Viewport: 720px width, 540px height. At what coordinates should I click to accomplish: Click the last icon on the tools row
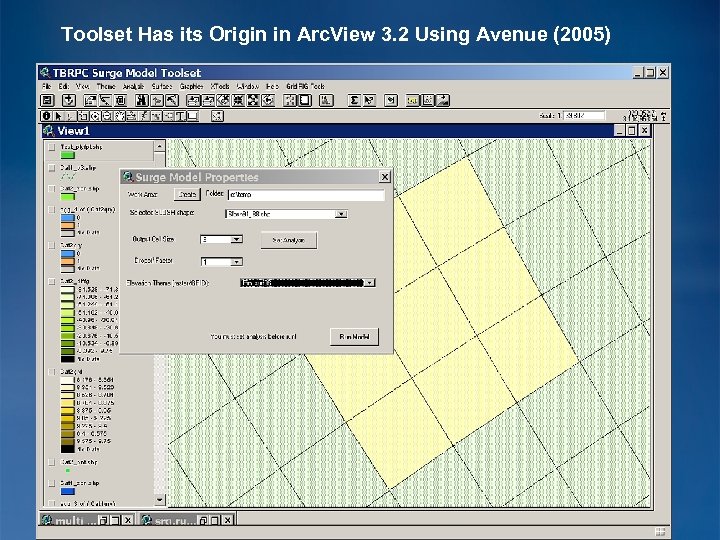(x=217, y=116)
